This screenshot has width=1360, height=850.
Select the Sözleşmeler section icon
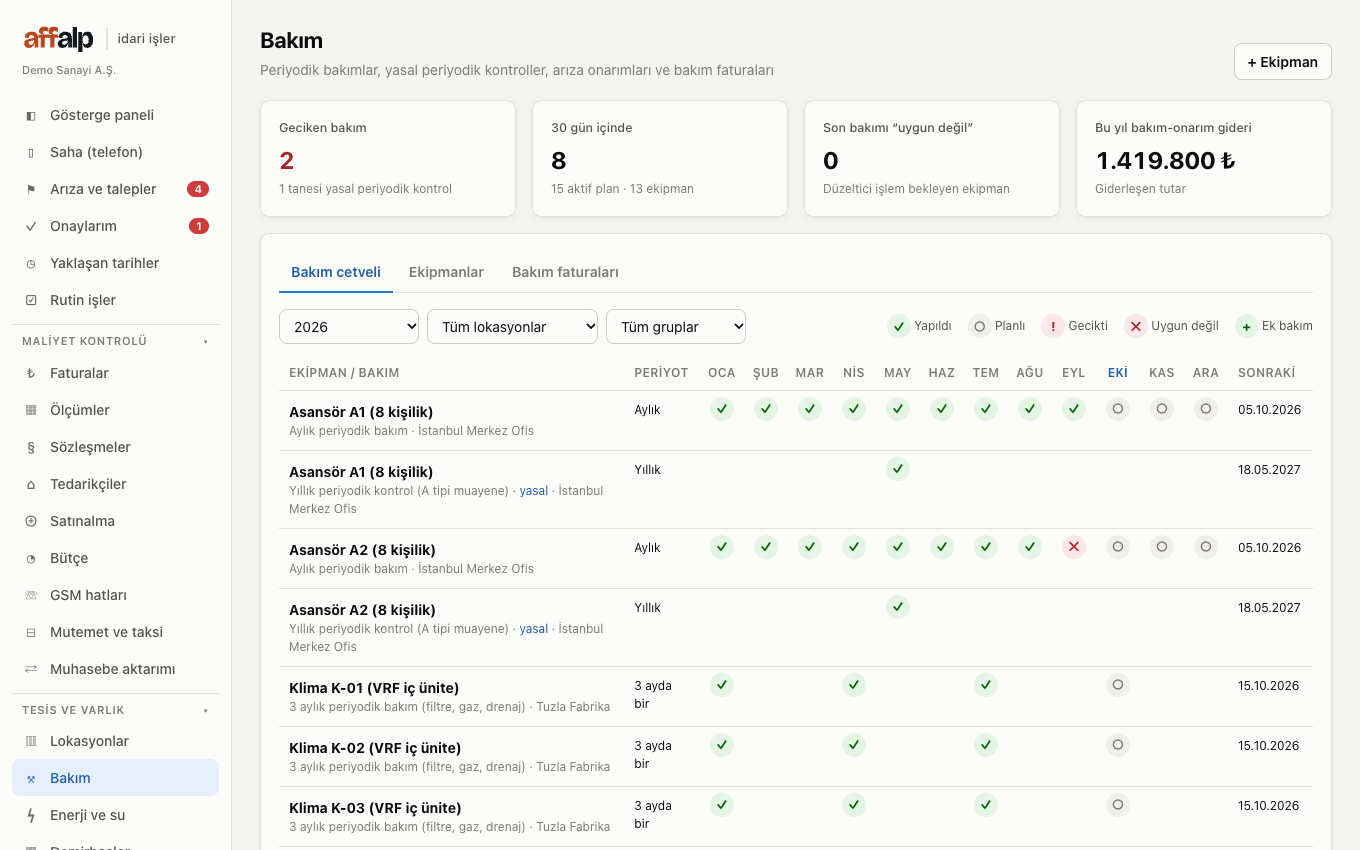(x=31, y=447)
